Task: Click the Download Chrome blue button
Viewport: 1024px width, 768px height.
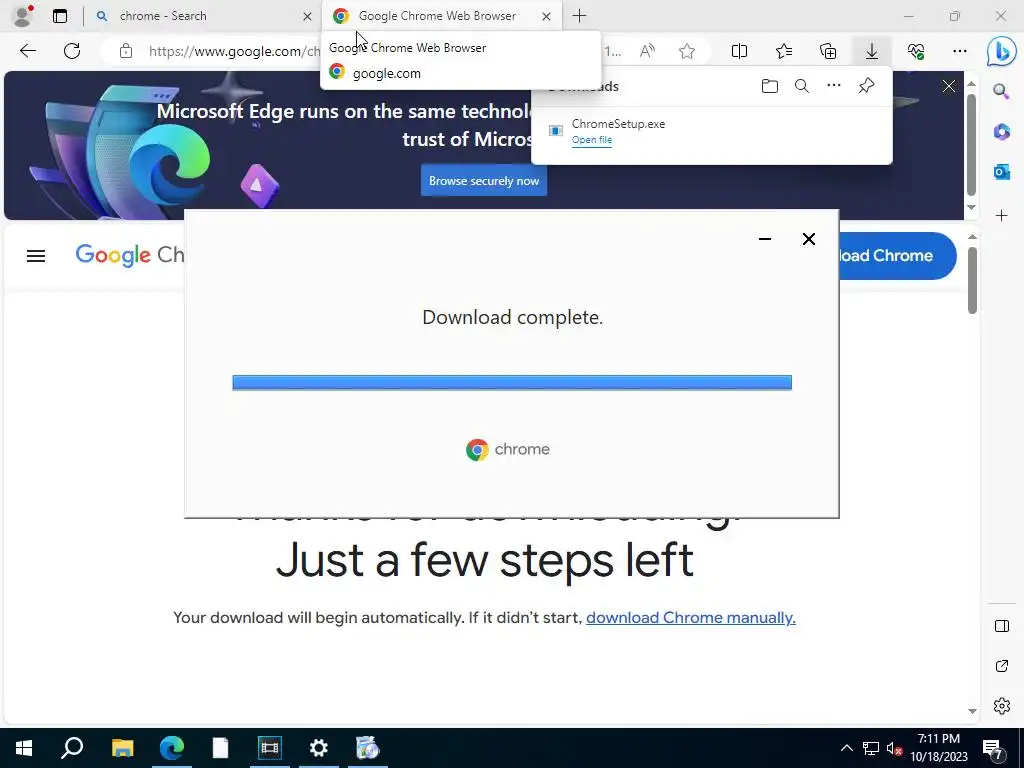Action: coord(897,255)
